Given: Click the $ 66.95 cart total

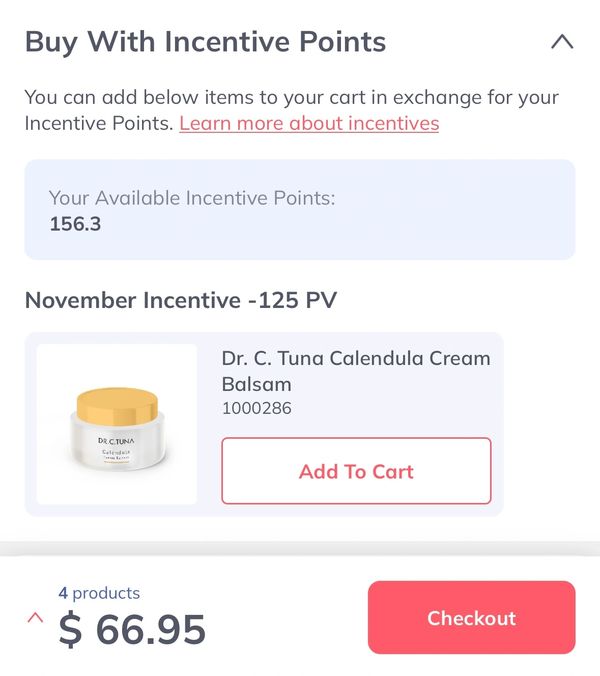Looking at the screenshot, I should point(132,630).
